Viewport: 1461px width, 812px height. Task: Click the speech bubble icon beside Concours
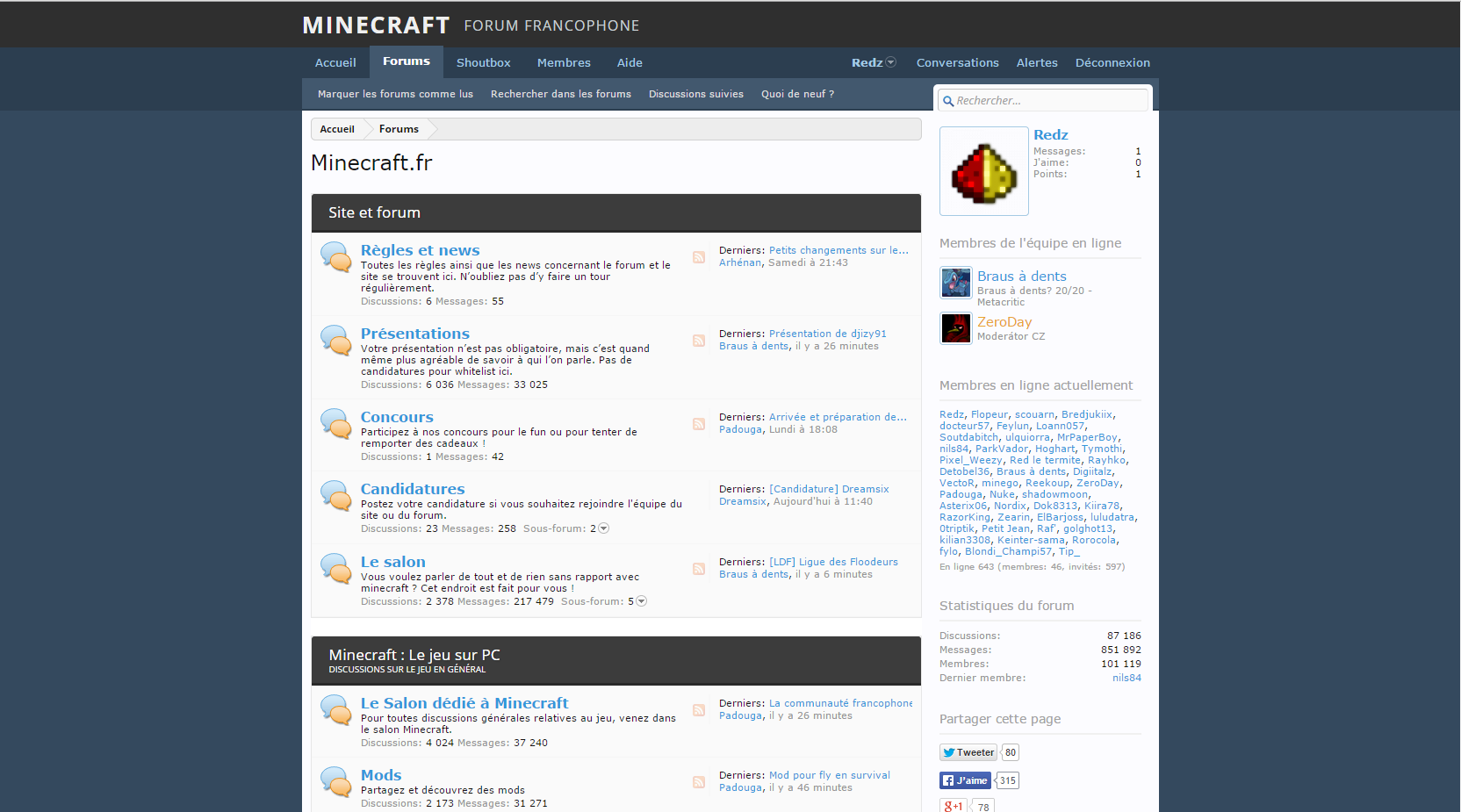336,424
